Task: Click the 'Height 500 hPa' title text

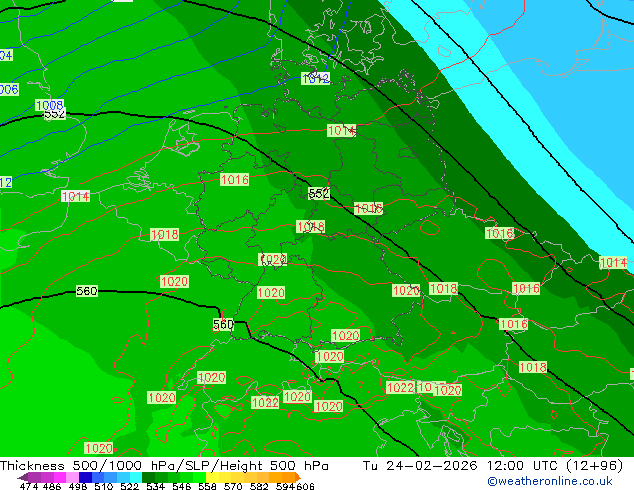Action: pos(274,466)
